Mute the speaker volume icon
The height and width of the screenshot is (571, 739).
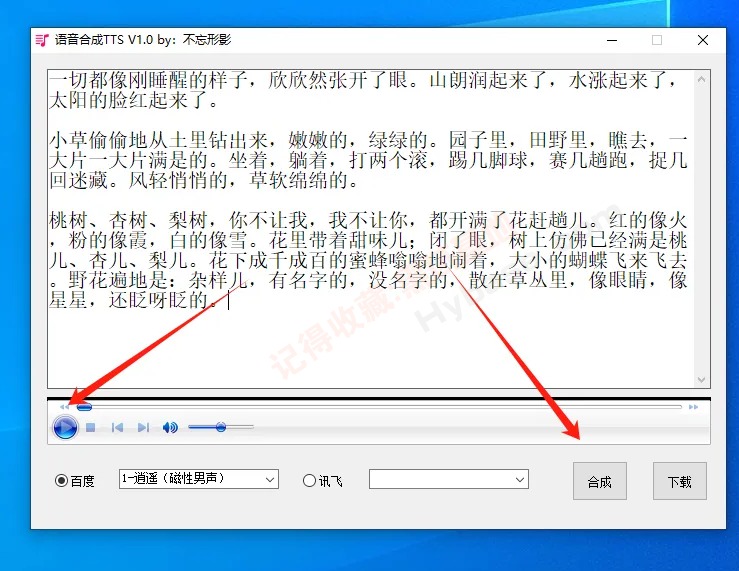click(x=170, y=428)
